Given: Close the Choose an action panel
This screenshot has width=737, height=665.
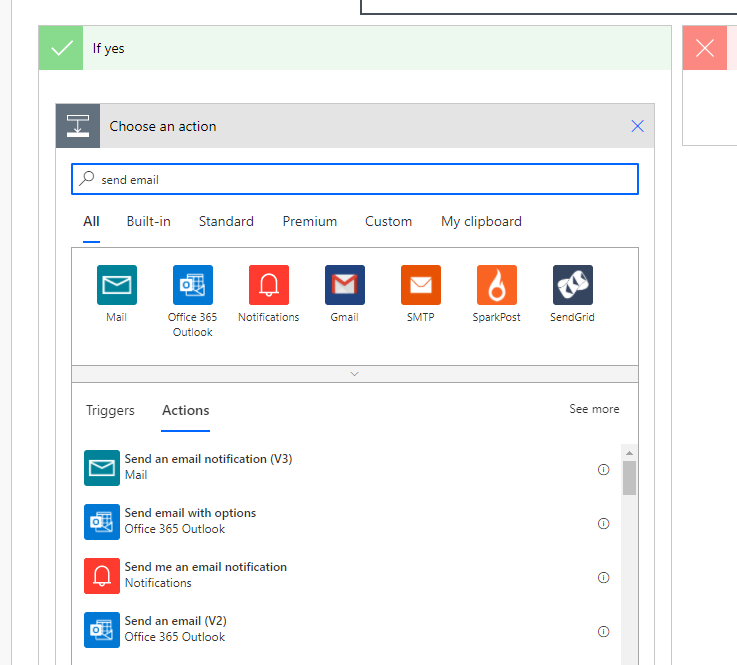Looking at the screenshot, I should pyautogui.click(x=637, y=126).
